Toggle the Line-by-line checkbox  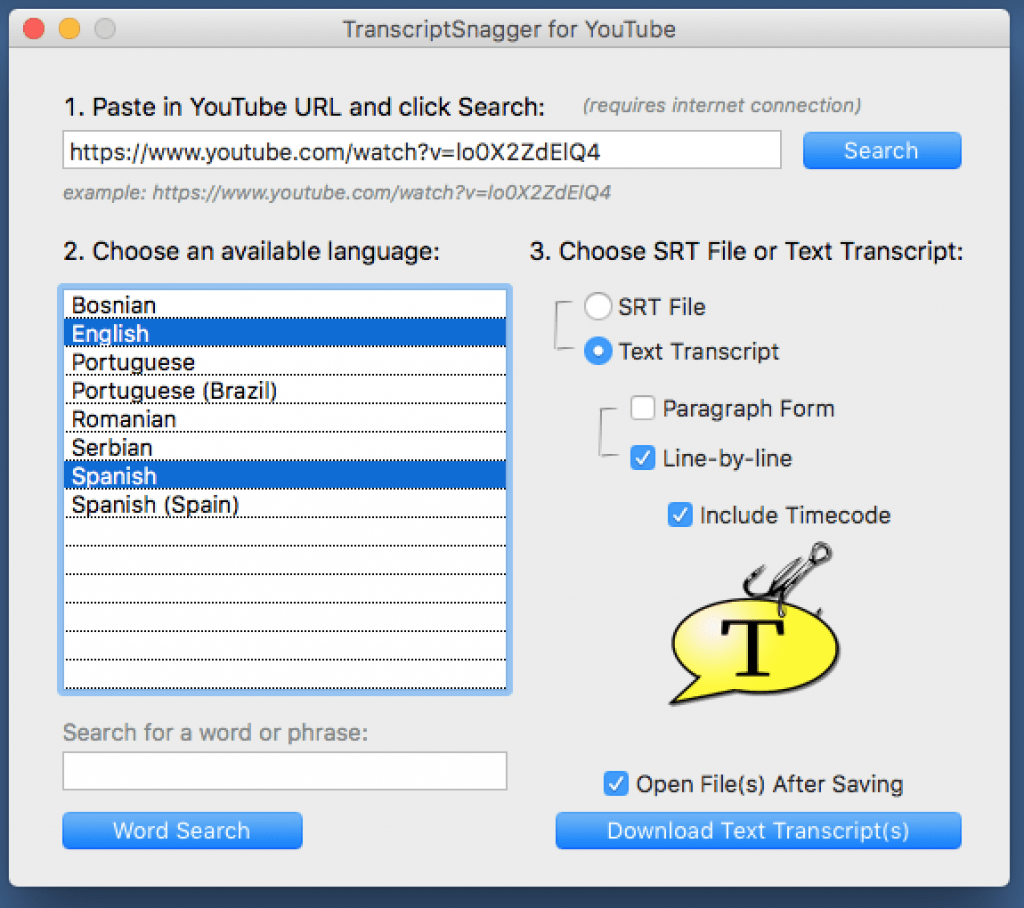click(x=643, y=458)
